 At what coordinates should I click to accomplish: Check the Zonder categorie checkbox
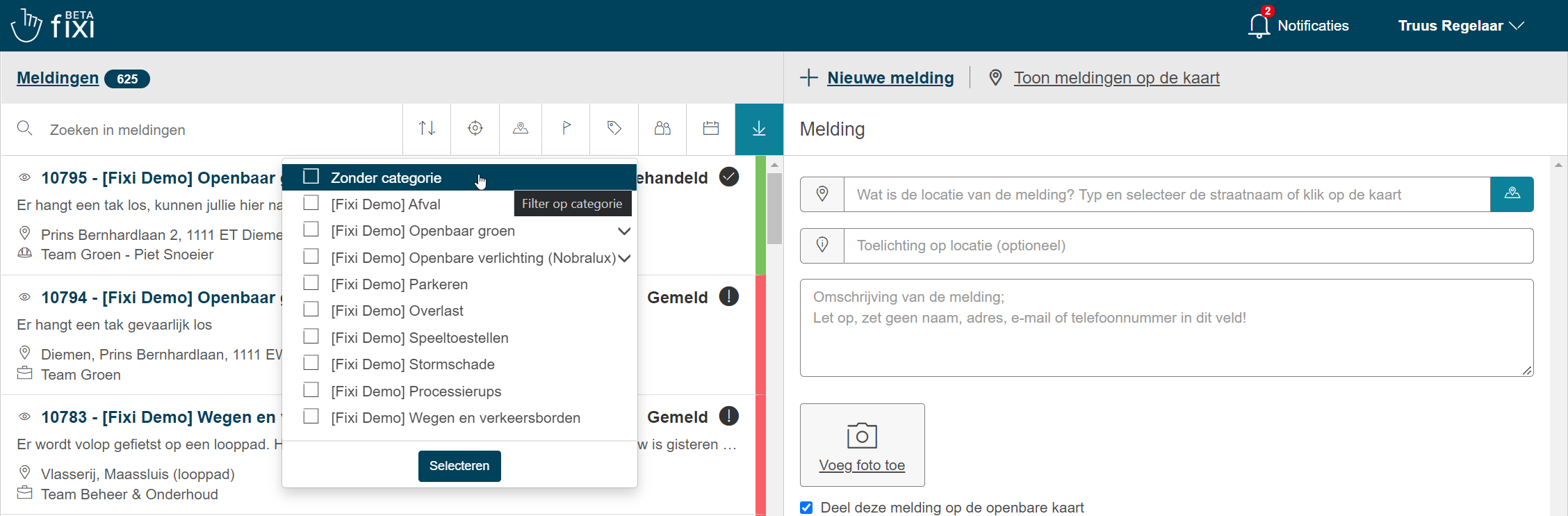click(311, 177)
